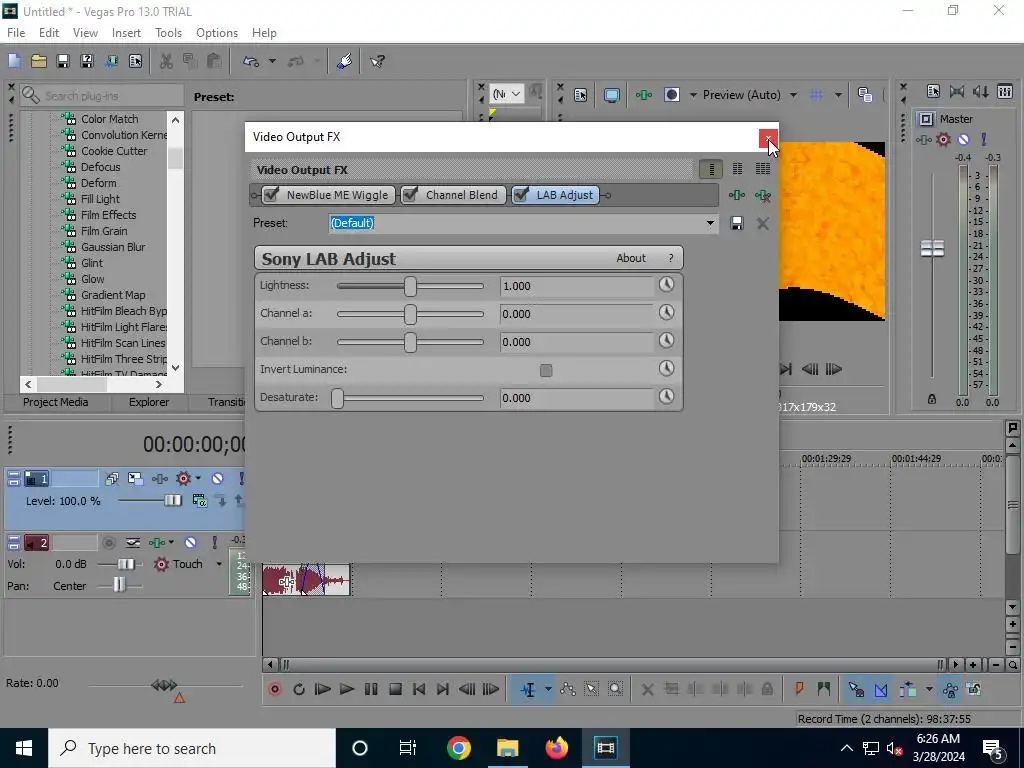Insert a region with green flags icon
This screenshot has height=768, width=1024.
coord(824,689)
